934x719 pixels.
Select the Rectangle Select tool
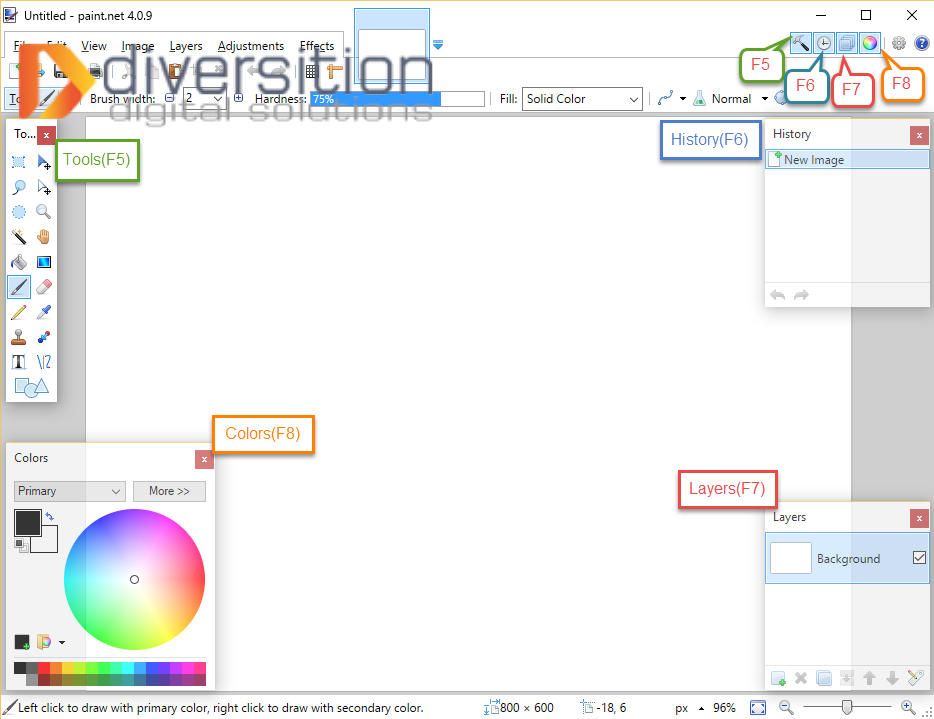pos(18,162)
